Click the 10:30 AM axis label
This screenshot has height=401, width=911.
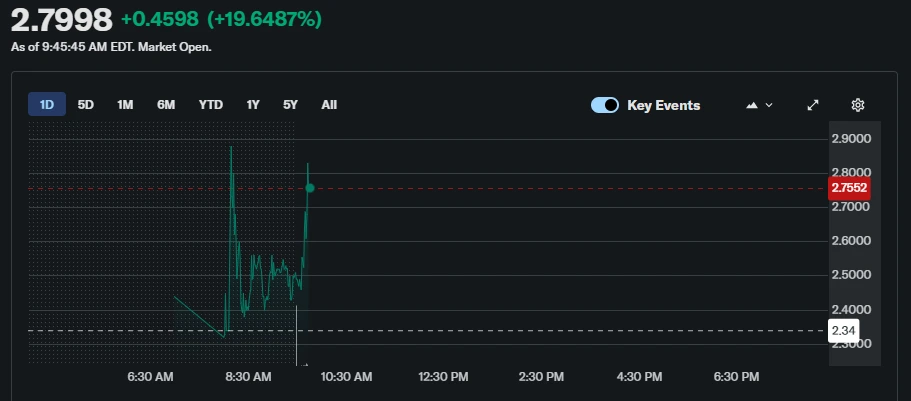(x=346, y=377)
